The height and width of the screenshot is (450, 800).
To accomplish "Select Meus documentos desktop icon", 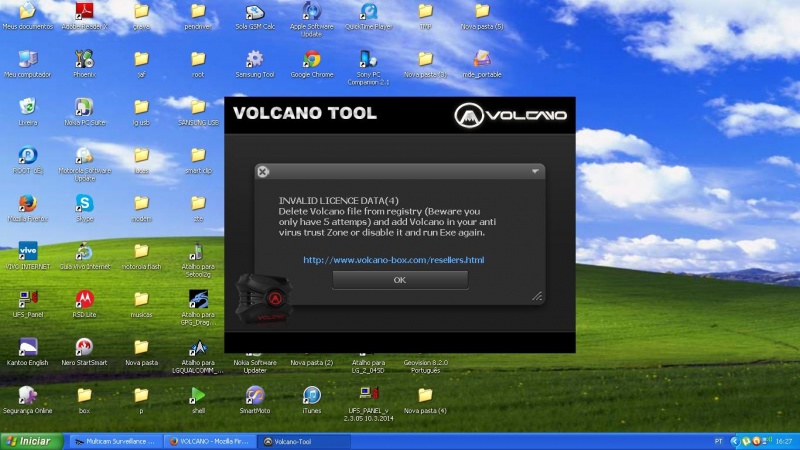I will coord(28,16).
